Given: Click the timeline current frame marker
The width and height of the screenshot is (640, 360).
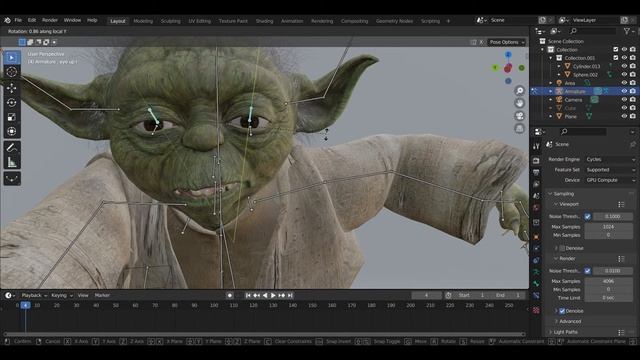Looking at the screenshot, I should click(x=25, y=305).
